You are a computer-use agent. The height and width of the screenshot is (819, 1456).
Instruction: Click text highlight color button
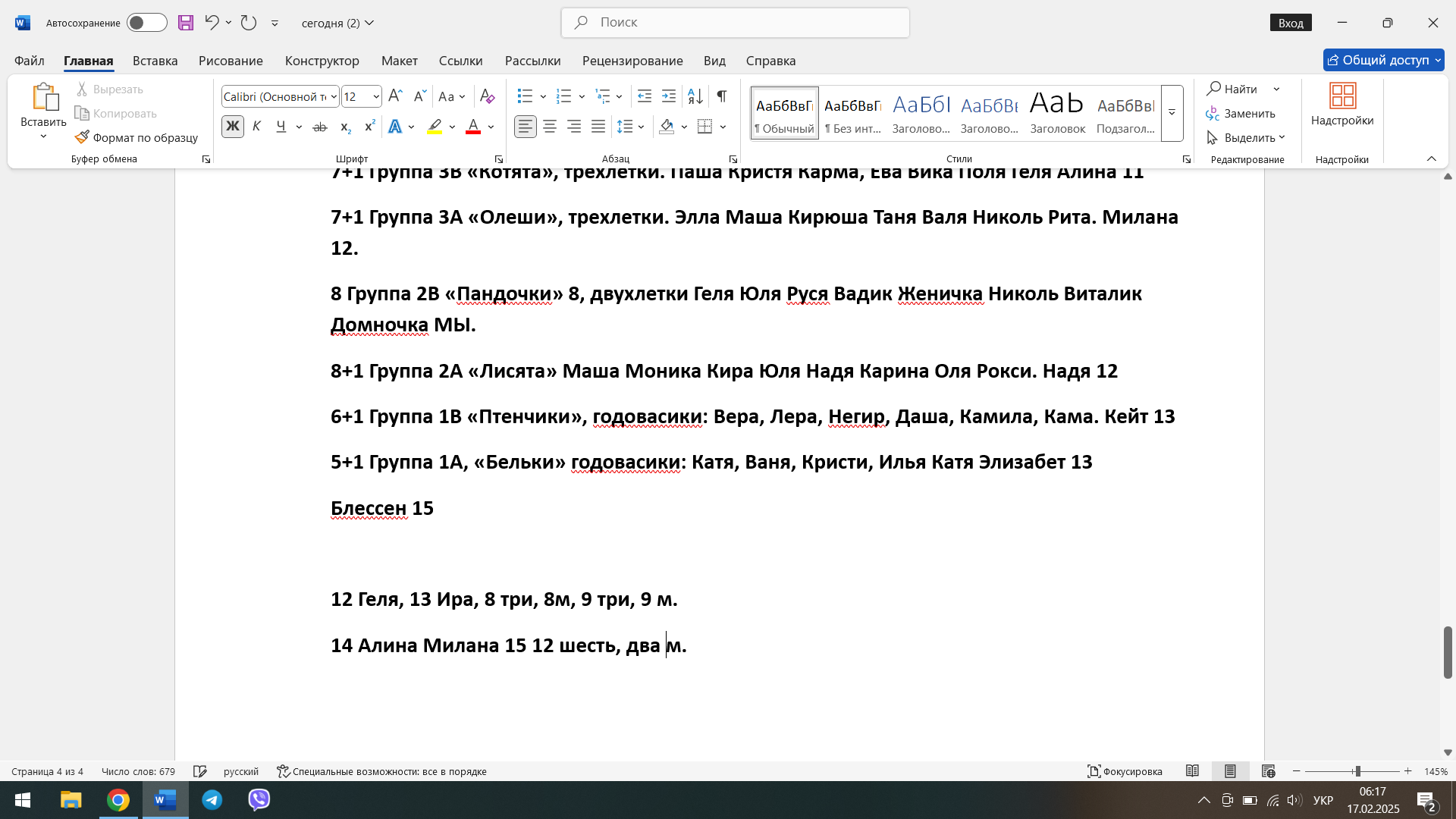click(x=435, y=127)
